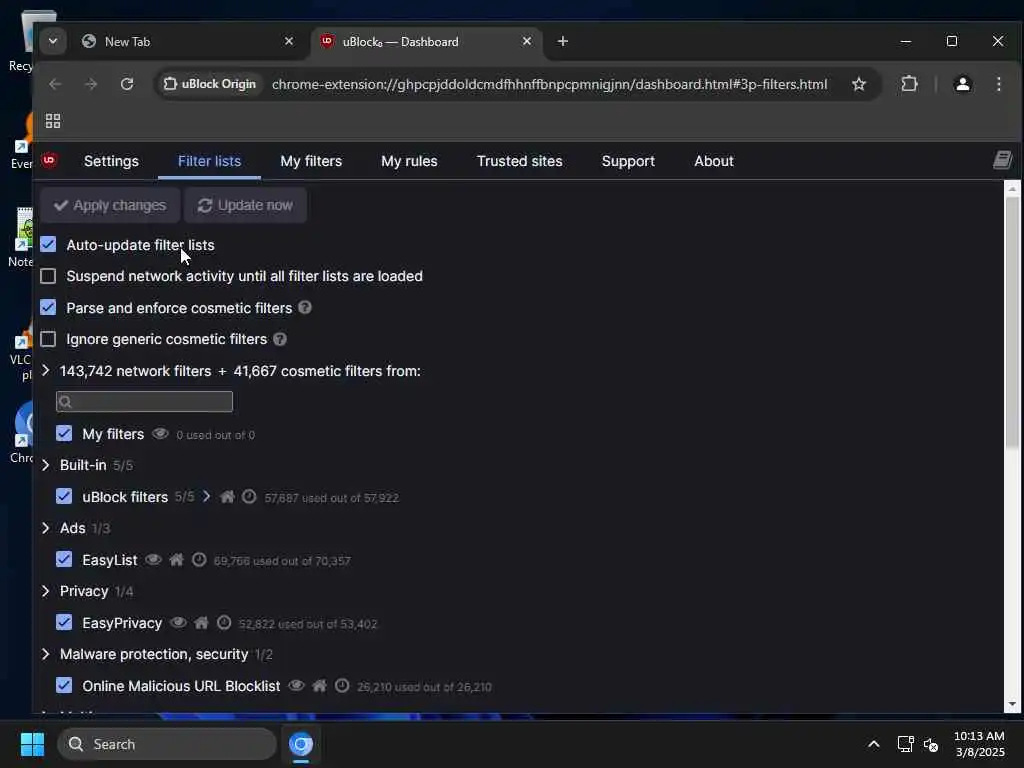This screenshot has width=1024, height=768.
Task: Expand the Ads section
Action: [46, 528]
